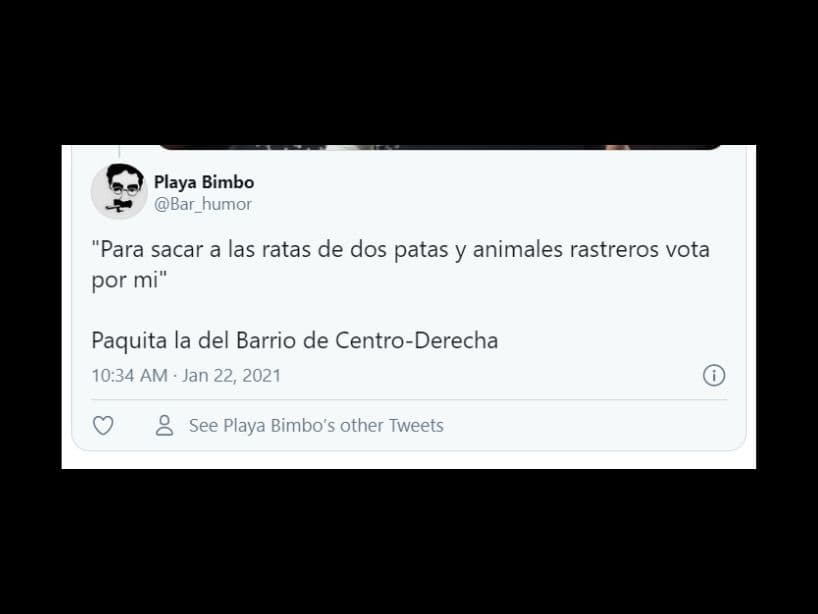See Playa Bimbo's other Tweets
This screenshot has height=614, width=818.
(316, 426)
